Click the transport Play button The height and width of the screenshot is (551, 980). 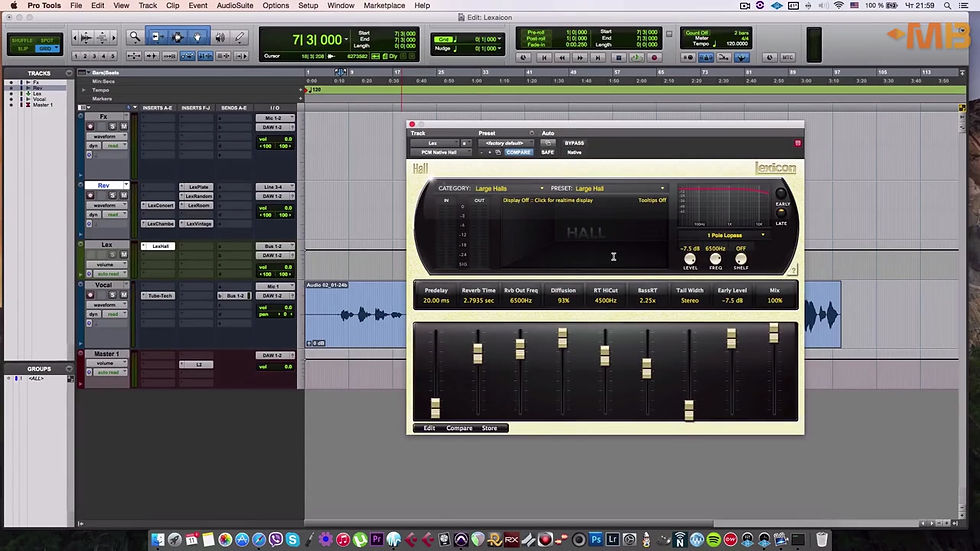pos(636,57)
